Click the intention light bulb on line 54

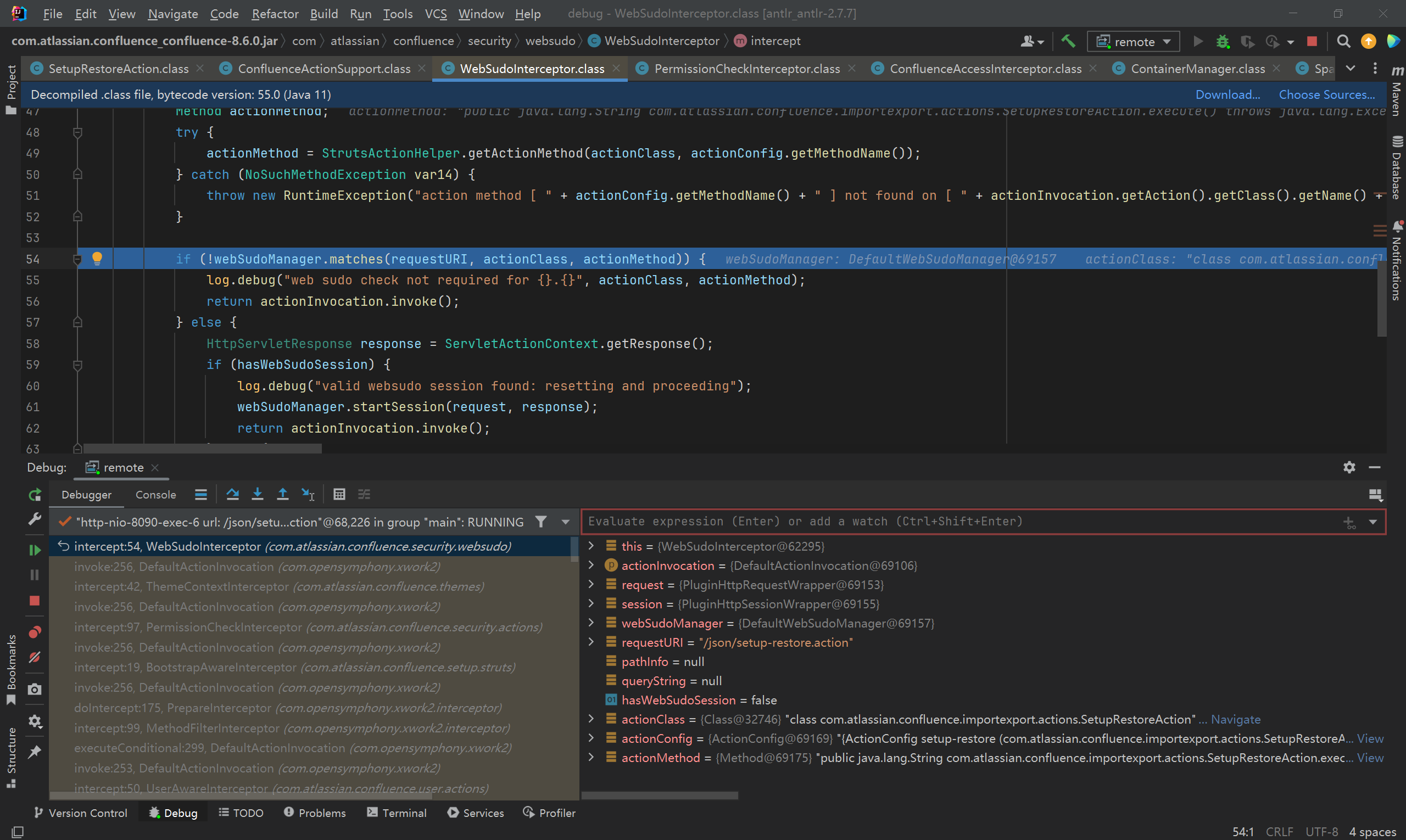tap(97, 259)
